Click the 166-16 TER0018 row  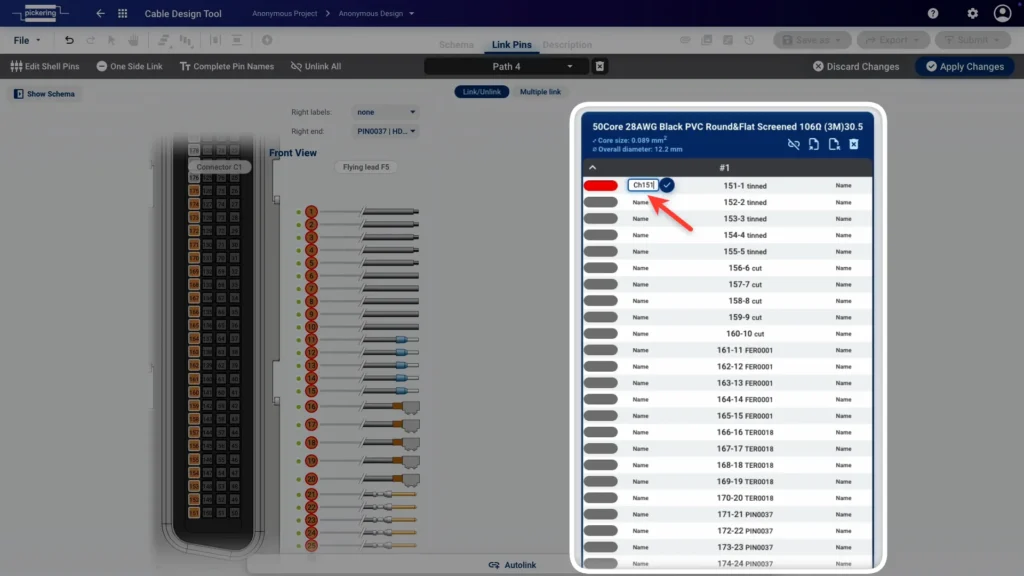pos(728,432)
